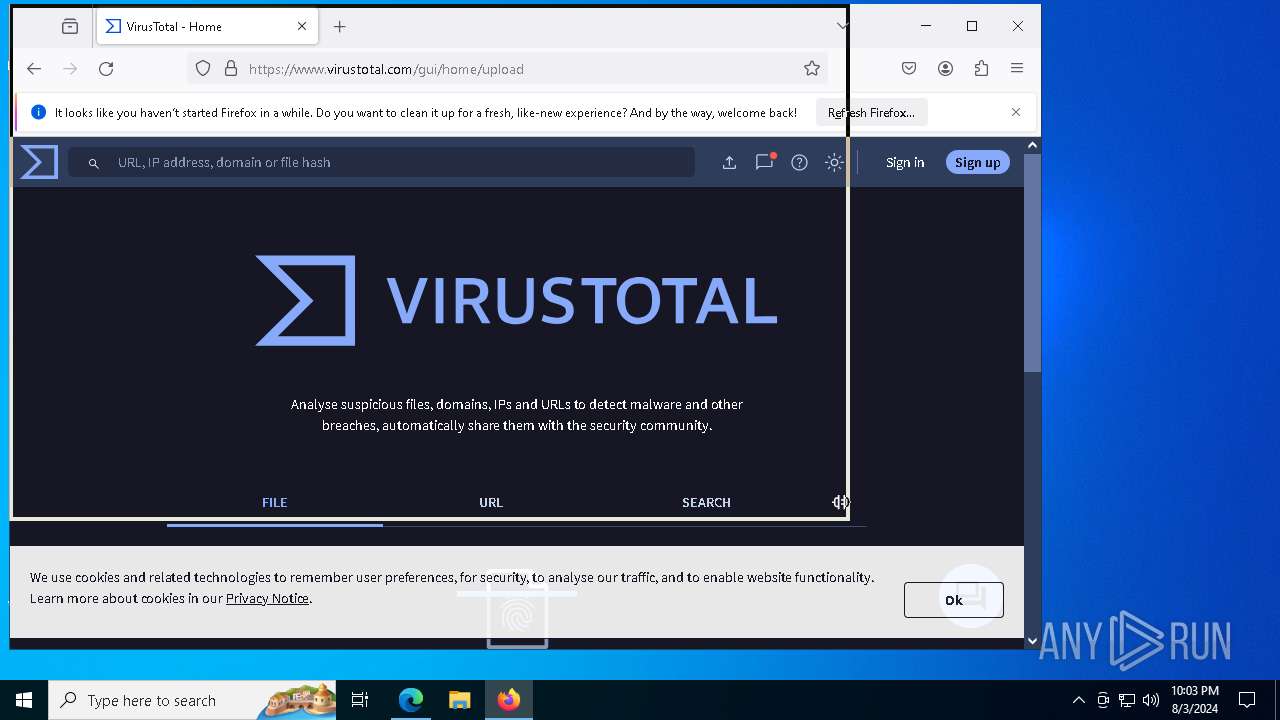Switch to the URL tab

[x=491, y=503]
